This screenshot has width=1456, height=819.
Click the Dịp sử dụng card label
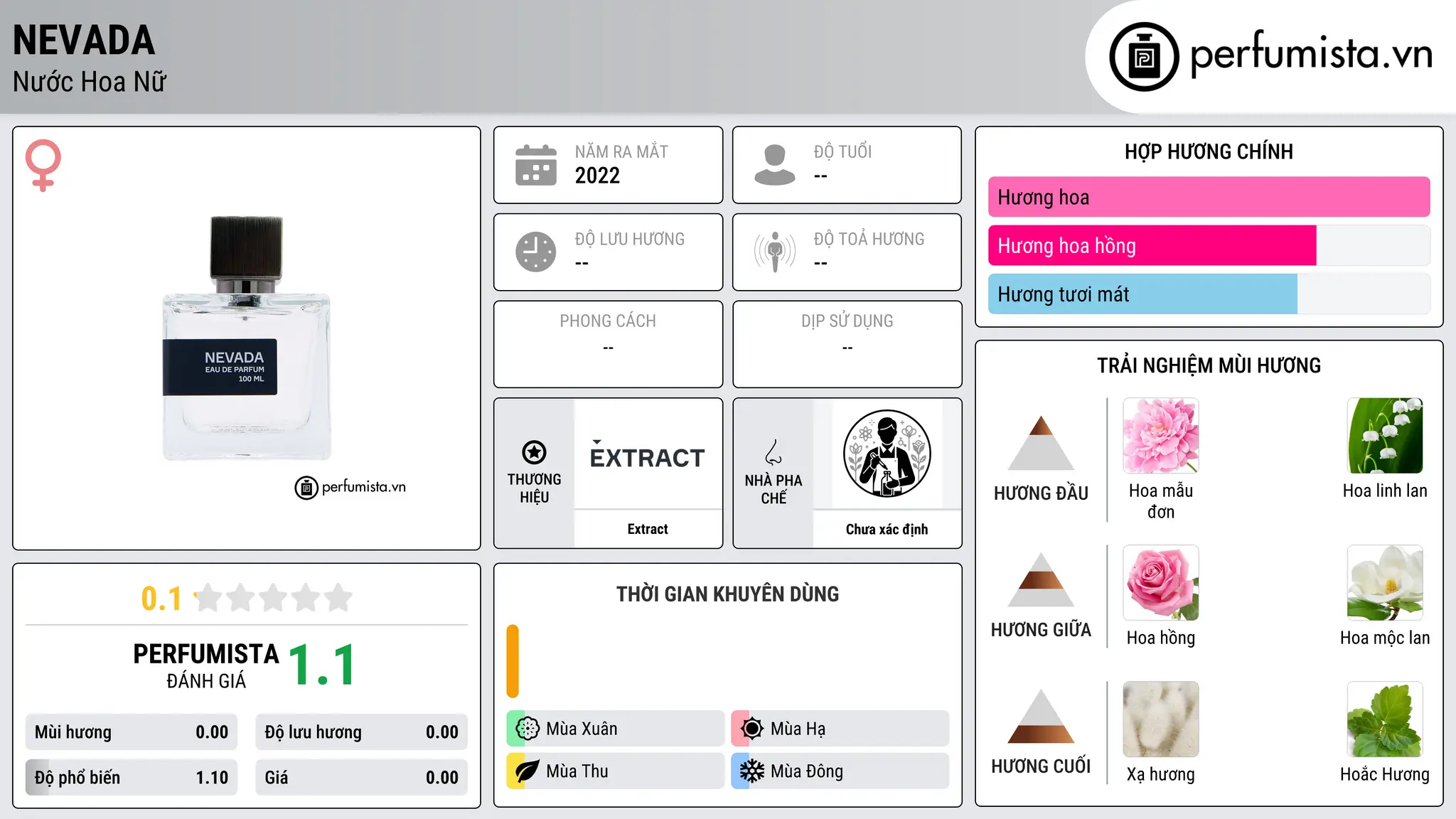[847, 321]
